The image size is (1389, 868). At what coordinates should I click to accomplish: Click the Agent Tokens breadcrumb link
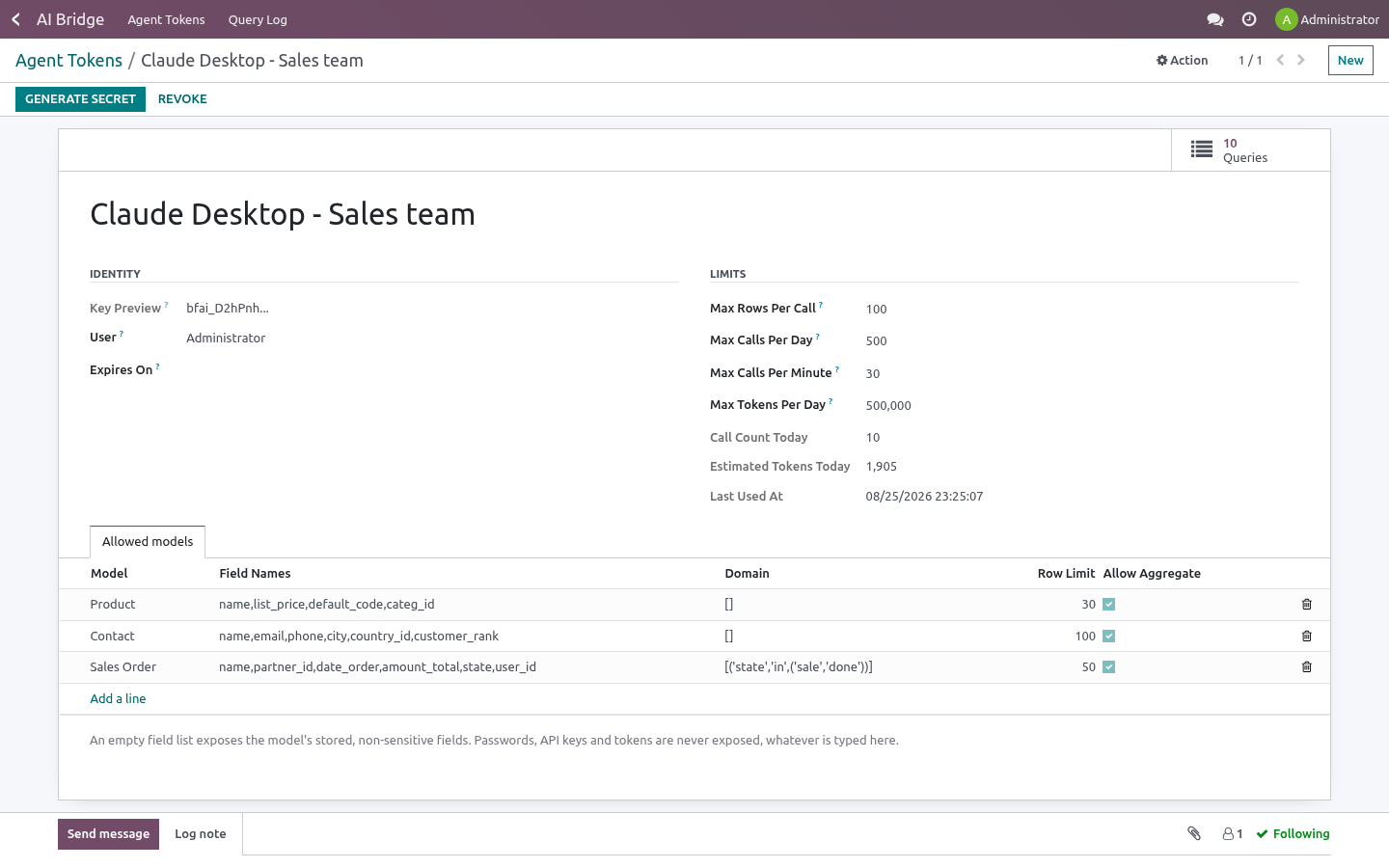click(68, 61)
